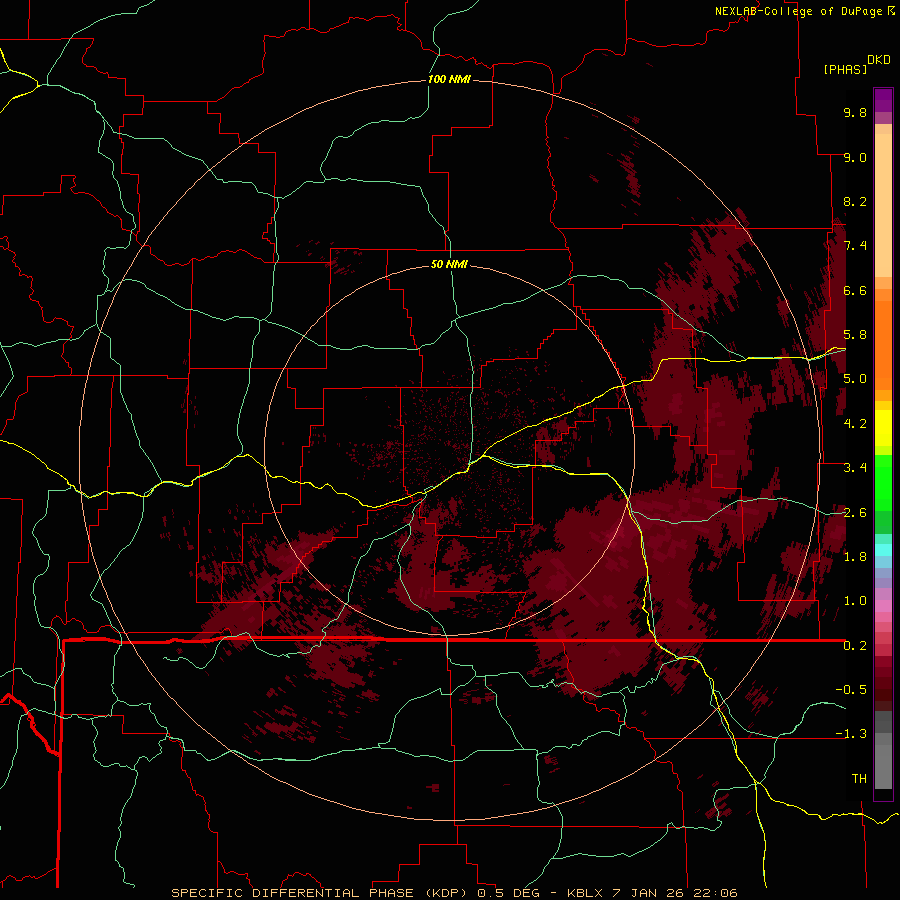Click the 9.0 value on the color scale
The image size is (900, 900).
pos(855,157)
